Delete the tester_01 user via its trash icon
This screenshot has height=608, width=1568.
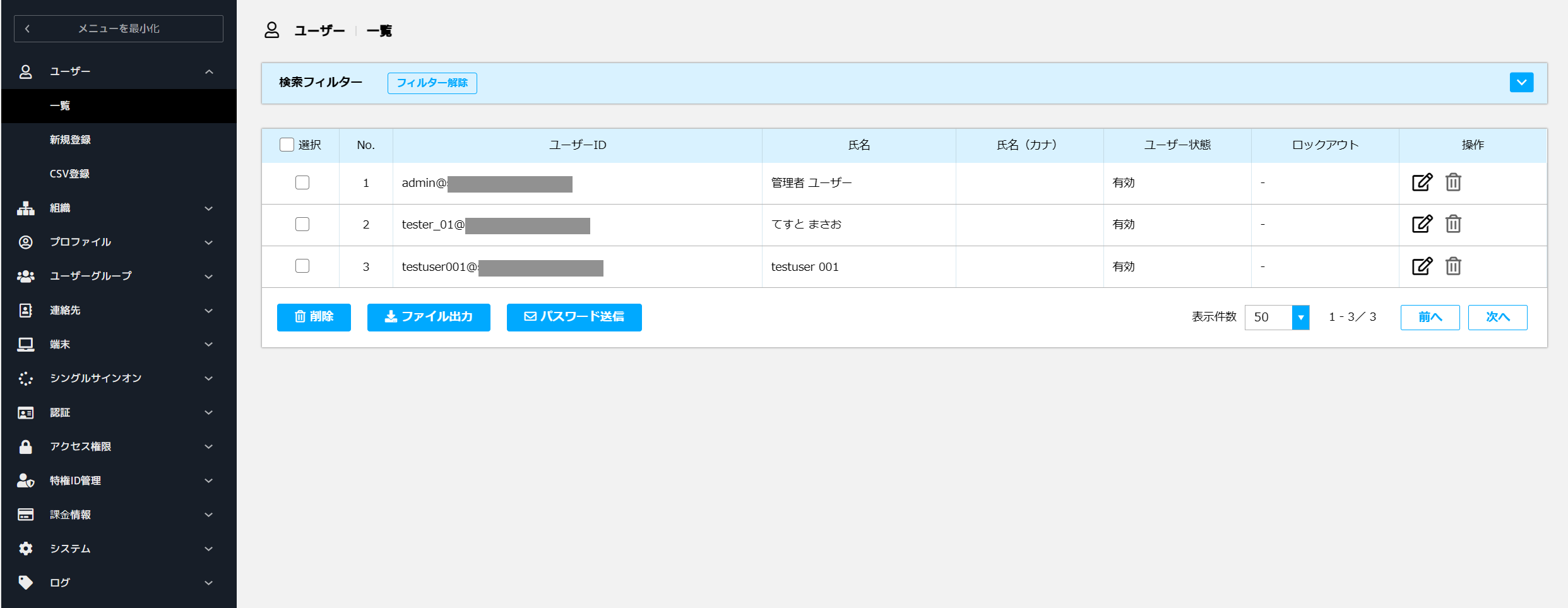coord(1453,224)
